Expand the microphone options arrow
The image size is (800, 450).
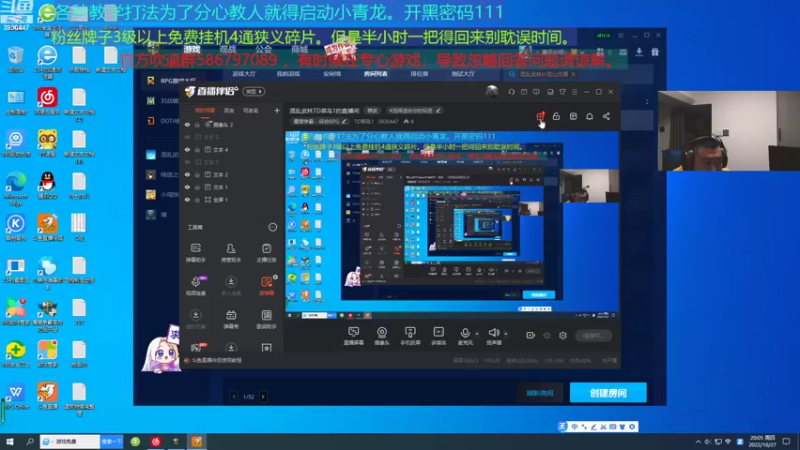coord(477,334)
